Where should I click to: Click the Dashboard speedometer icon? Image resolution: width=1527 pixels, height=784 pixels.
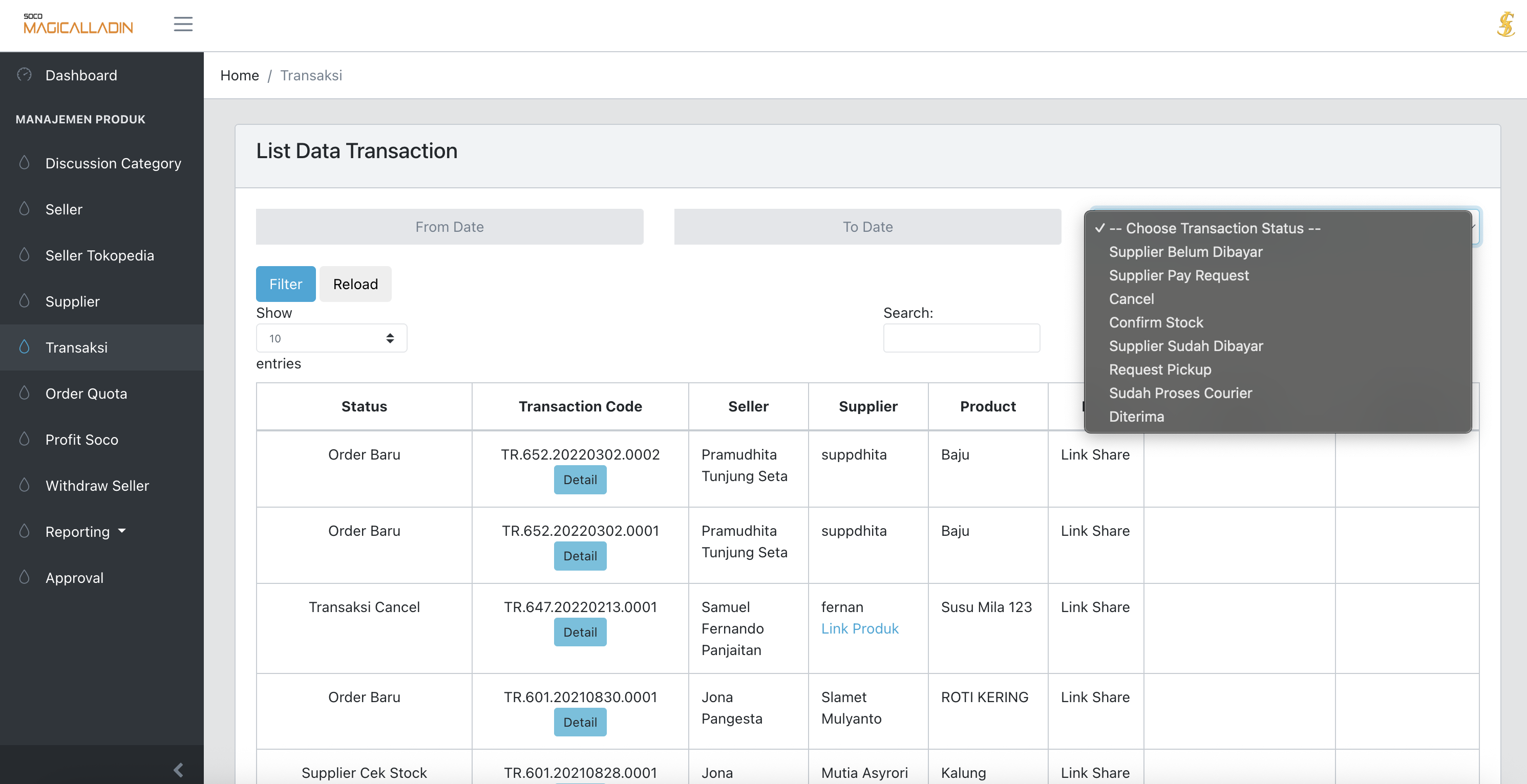(x=24, y=75)
